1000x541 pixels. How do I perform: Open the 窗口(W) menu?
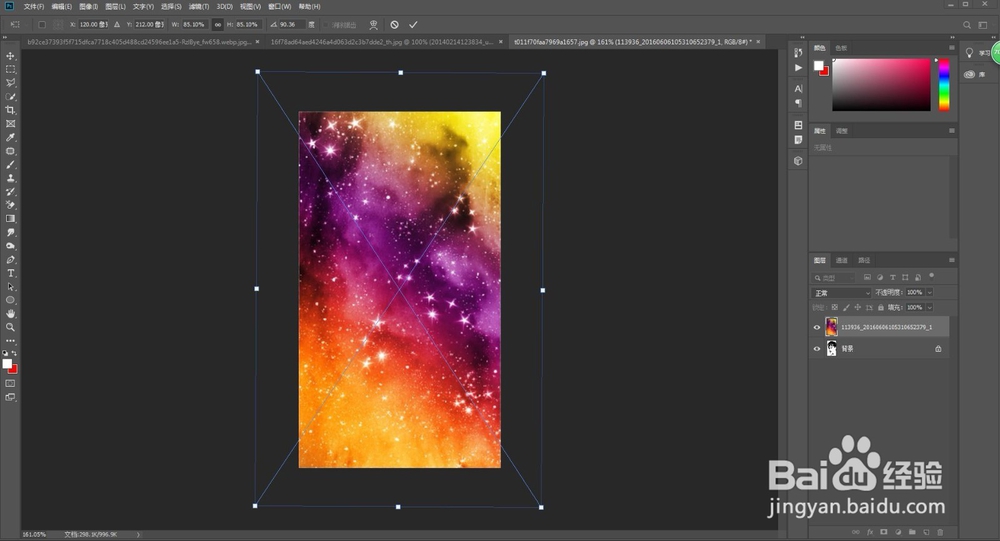coord(279,6)
